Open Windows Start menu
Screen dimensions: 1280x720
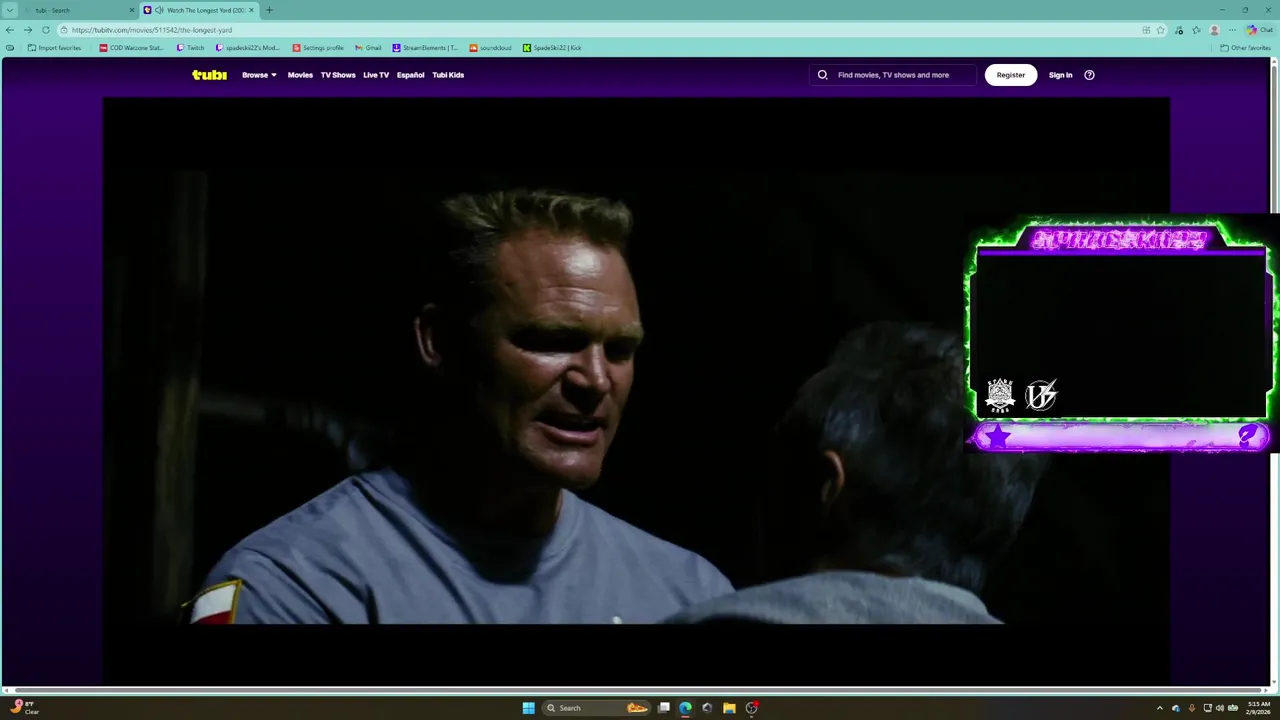click(528, 708)
